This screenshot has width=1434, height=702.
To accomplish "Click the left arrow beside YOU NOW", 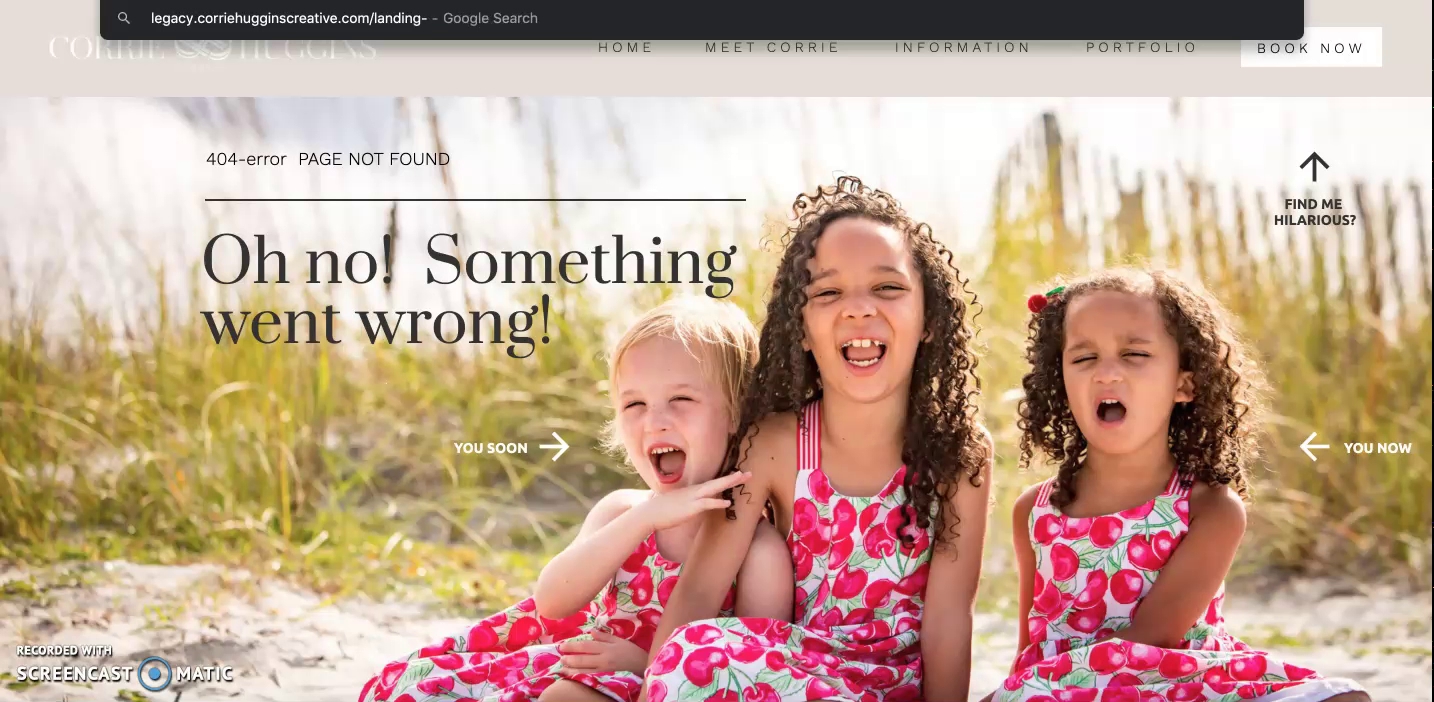I will (1314, 447).
